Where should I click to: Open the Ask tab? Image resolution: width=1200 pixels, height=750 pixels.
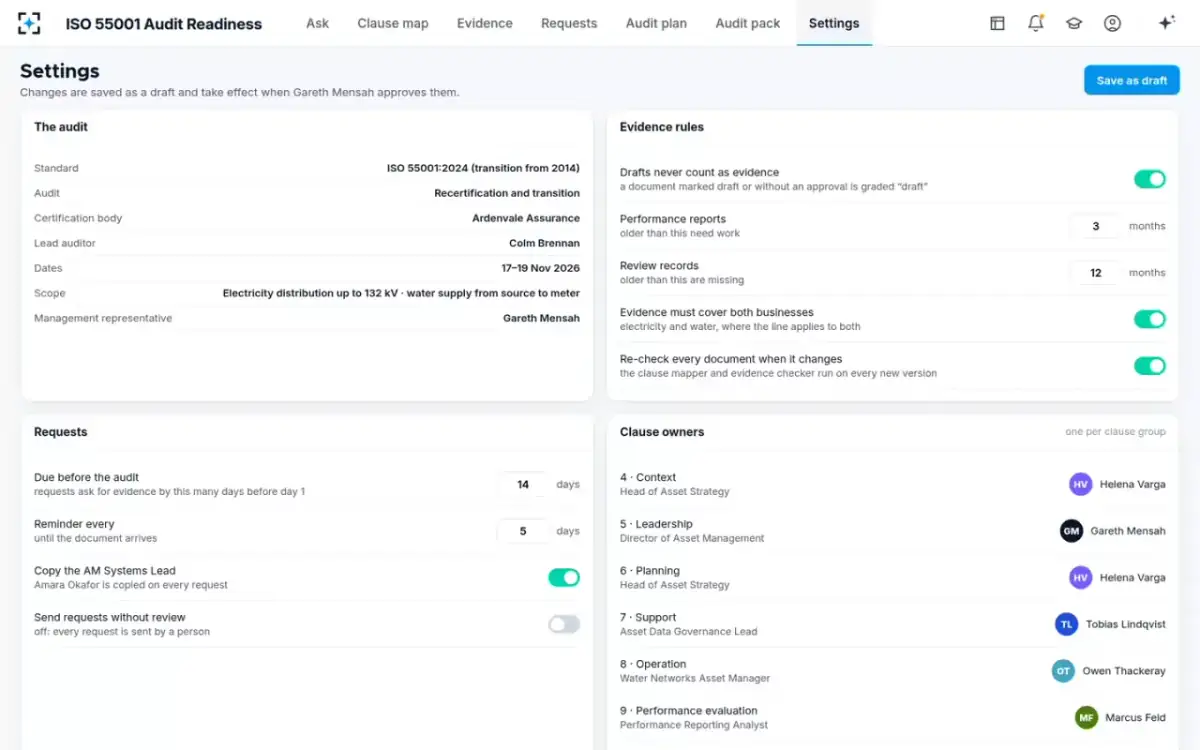click(x=317, y=23)
